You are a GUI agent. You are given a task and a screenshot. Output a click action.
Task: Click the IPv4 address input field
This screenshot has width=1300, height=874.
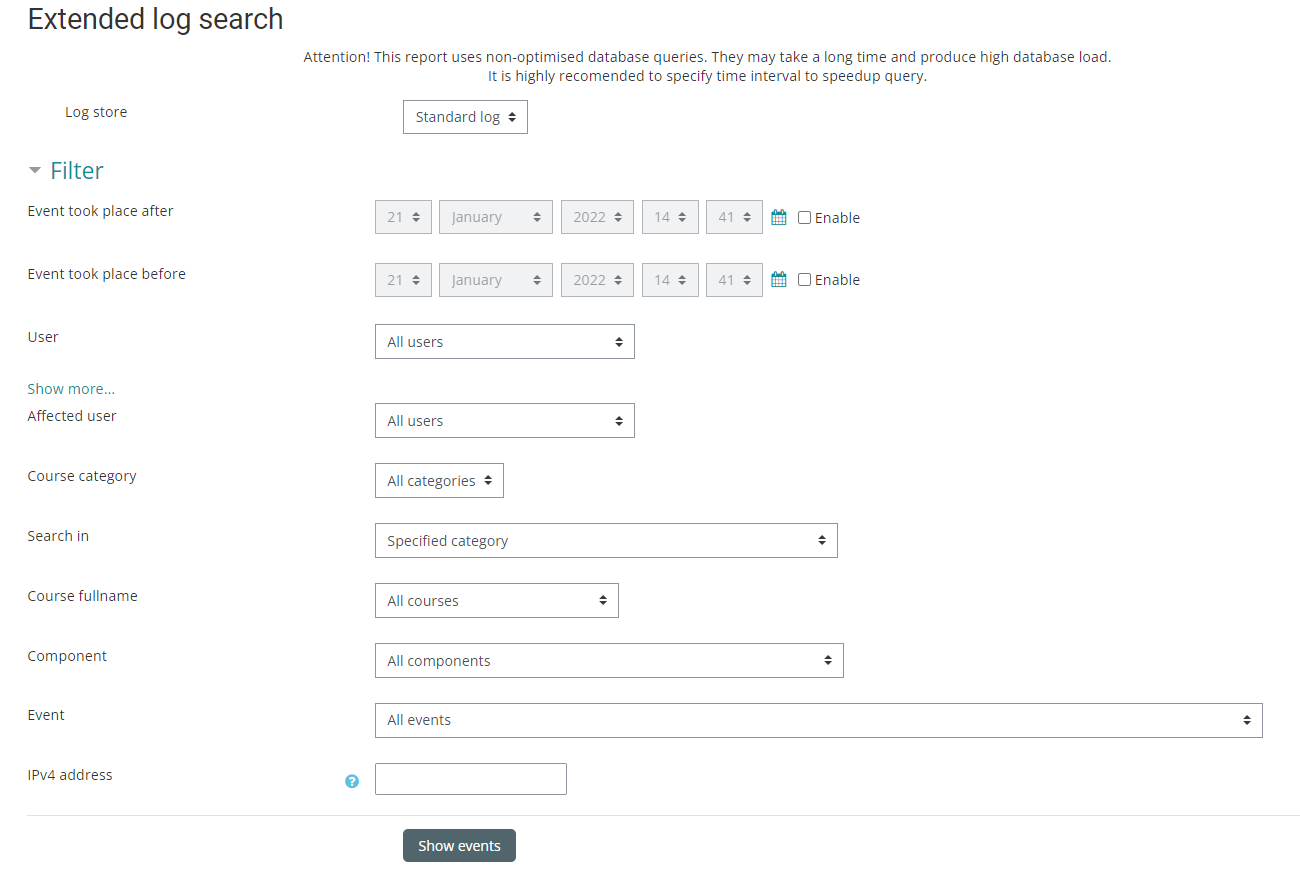[470, 779]
